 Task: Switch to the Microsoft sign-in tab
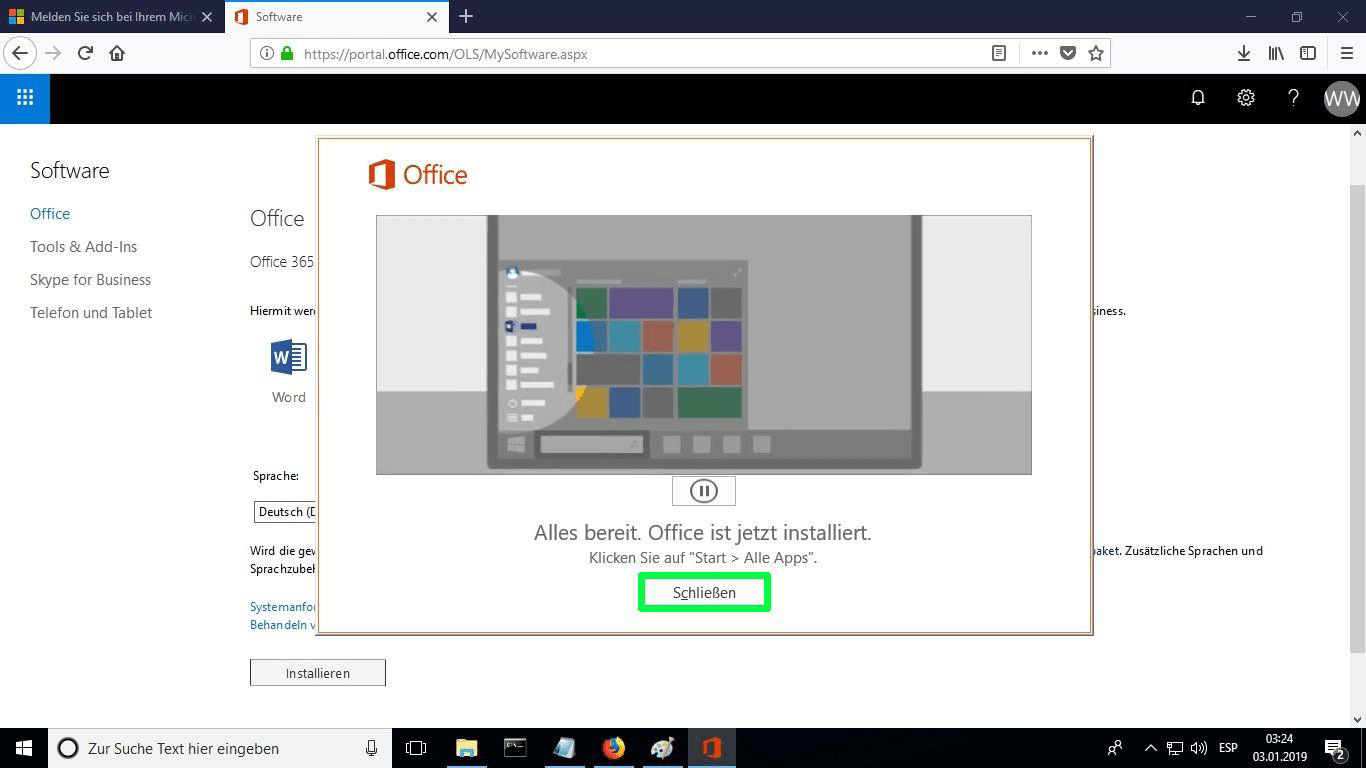pyautogui.click(x=110, y=17)
